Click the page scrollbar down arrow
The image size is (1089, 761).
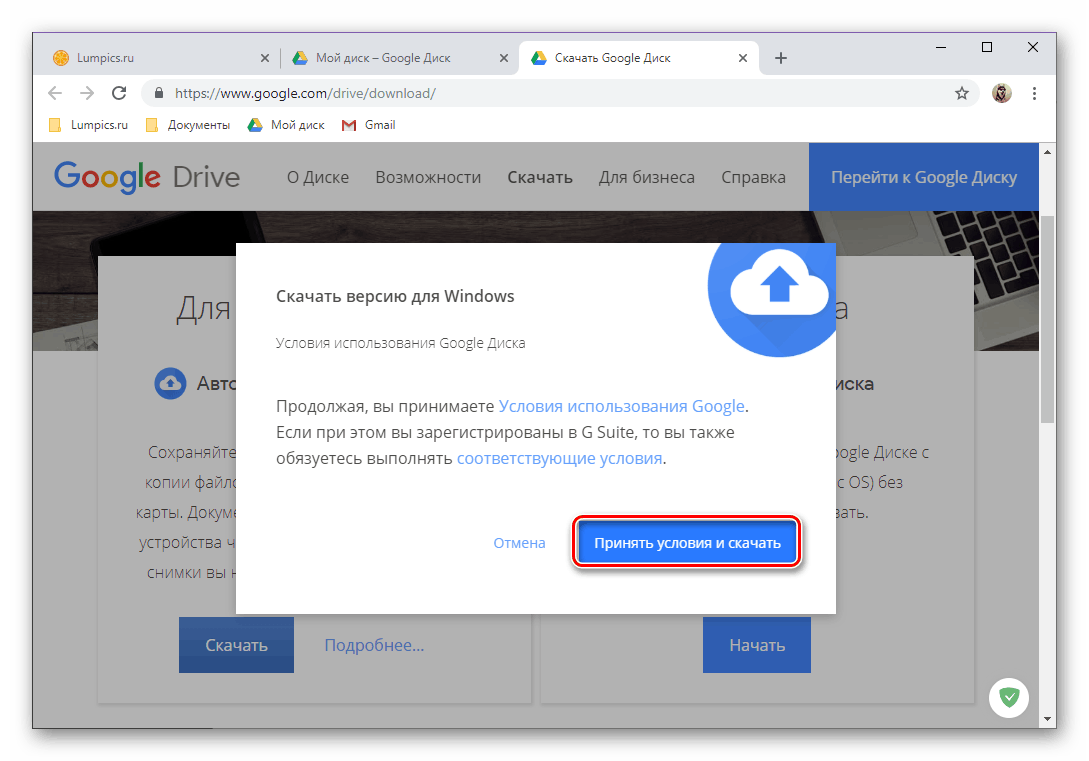click(1047, 720)
